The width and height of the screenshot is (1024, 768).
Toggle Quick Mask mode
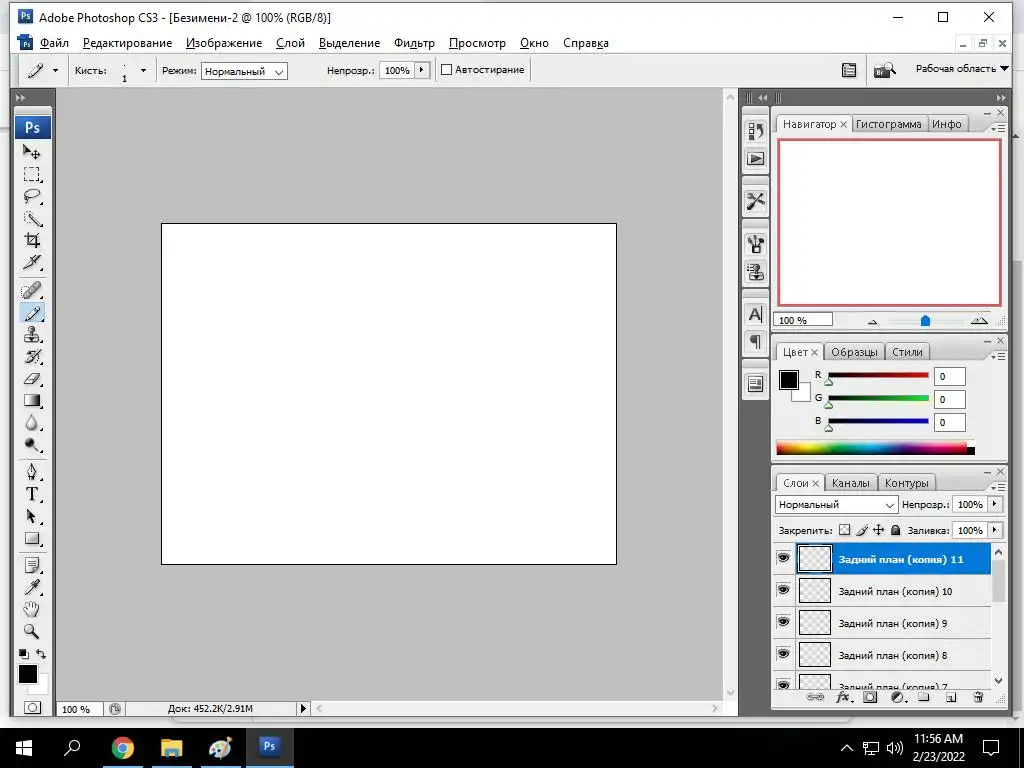[32, 707]
